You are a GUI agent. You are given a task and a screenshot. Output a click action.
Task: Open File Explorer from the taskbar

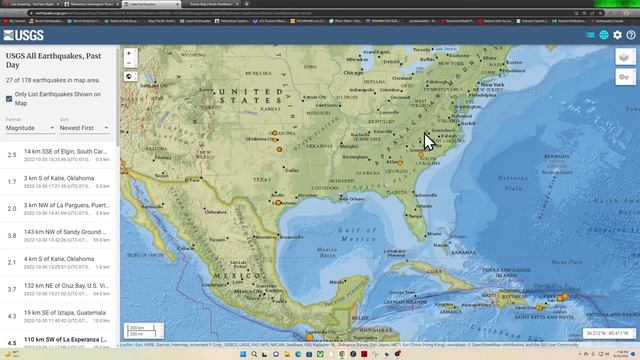tap(287, 354)
